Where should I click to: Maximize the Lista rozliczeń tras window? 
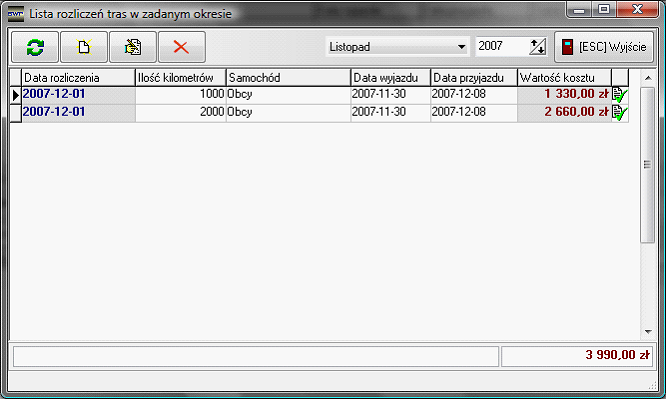pos(606,10)
